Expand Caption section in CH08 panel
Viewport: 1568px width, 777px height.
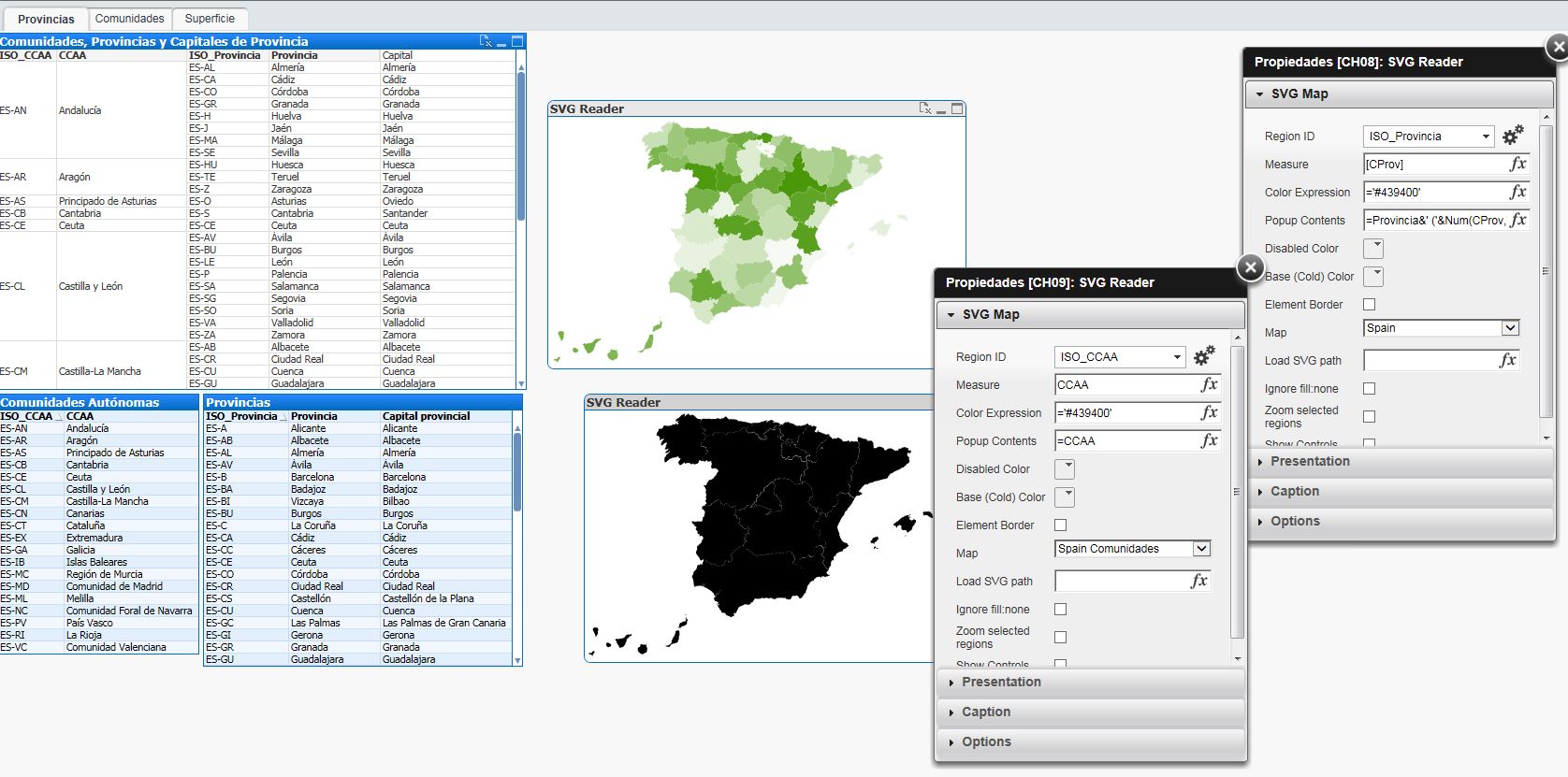click(x=1401, y=491)
